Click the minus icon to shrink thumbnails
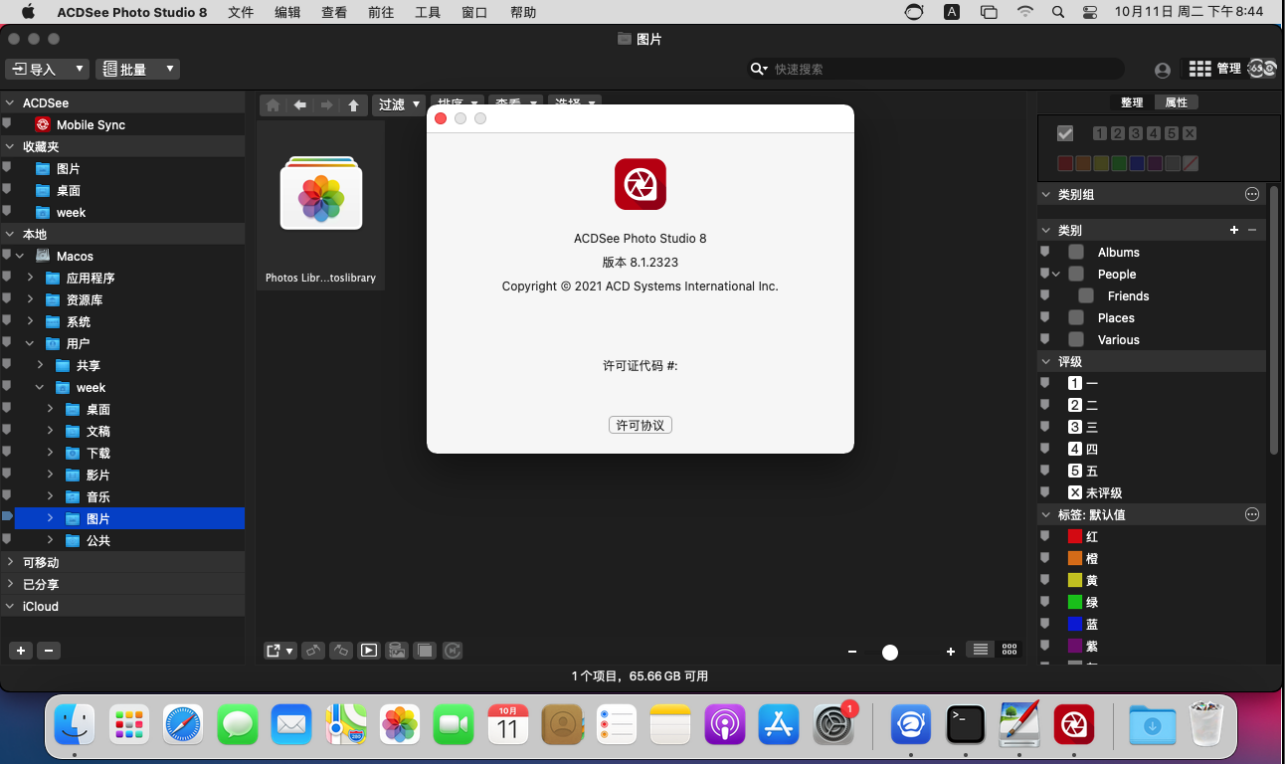Viewport: 1285px width, 764px height. pyautogui.click(x=852, y=652)
